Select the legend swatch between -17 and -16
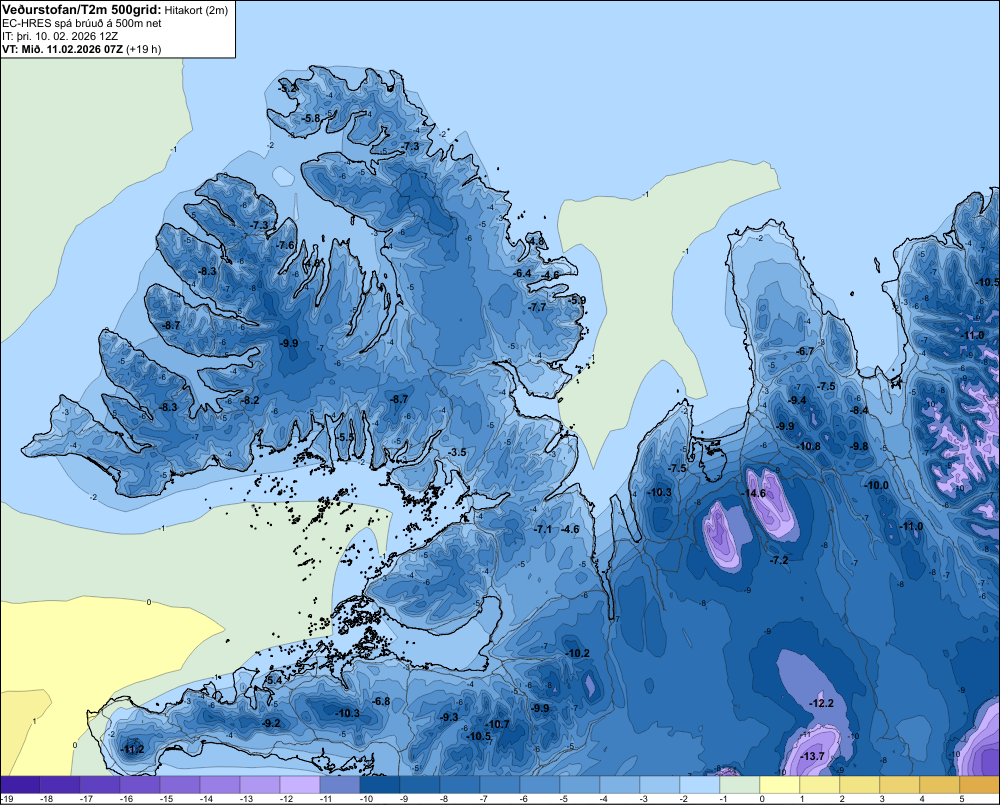Screen dimensions: 1000x805 (100, 785)
